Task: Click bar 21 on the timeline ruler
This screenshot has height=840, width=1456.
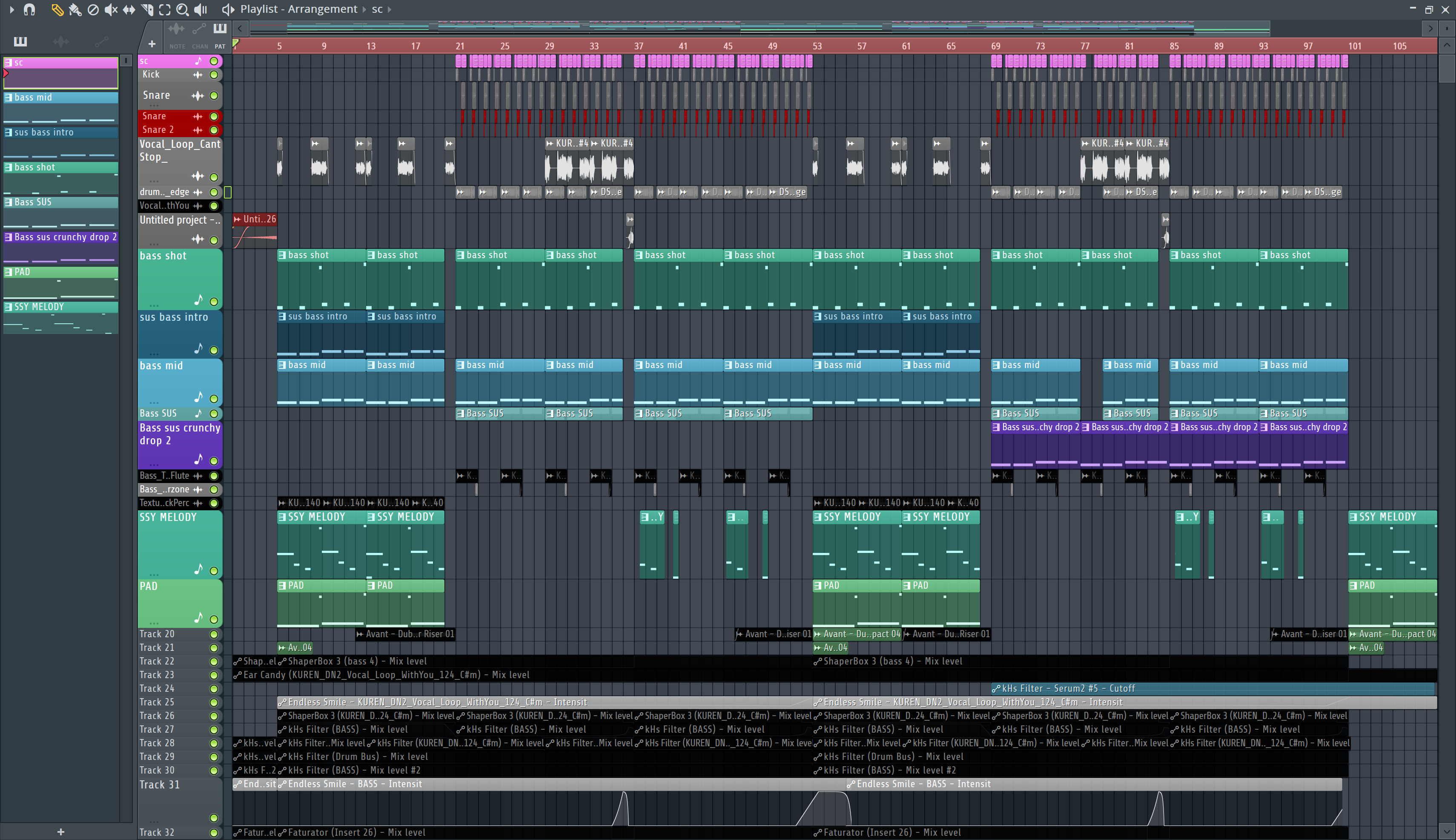Action: pyautogui.click(x=460, y=46)
